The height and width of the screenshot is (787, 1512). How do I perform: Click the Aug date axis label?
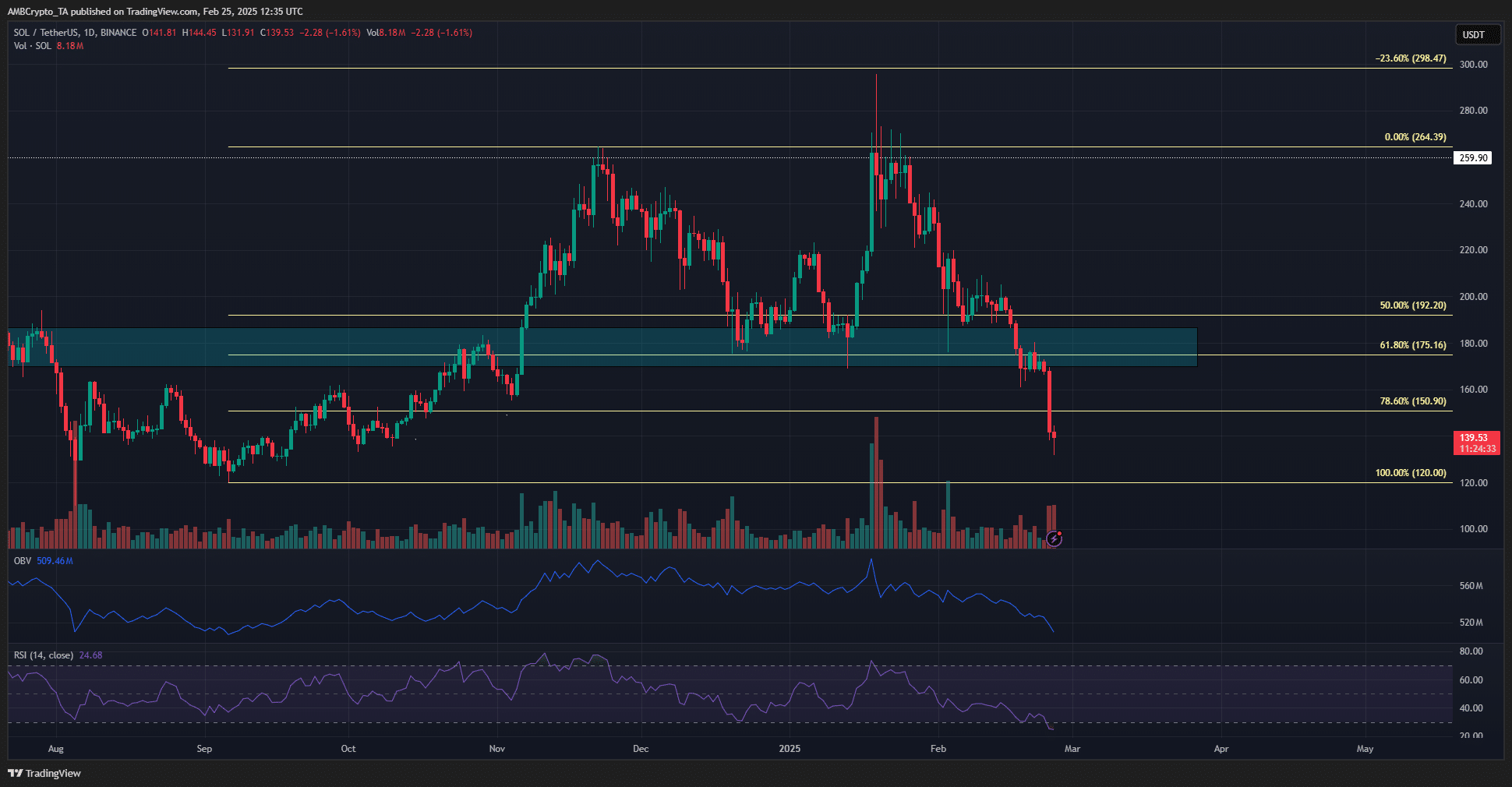55,749
